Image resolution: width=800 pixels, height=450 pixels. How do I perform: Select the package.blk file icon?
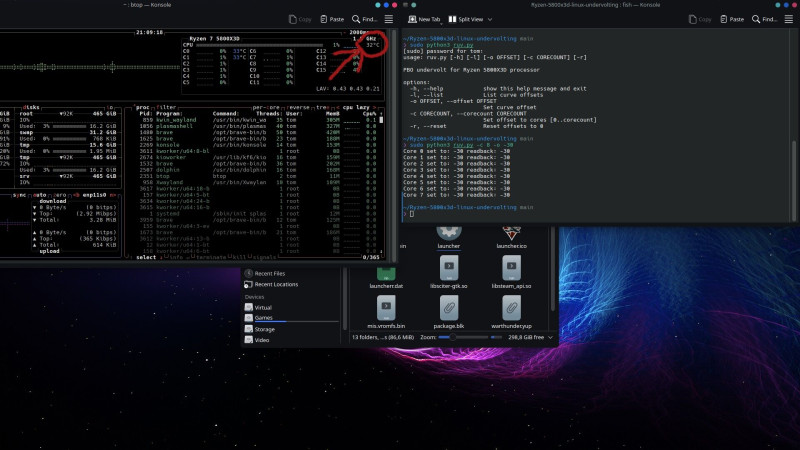point(449,309)
